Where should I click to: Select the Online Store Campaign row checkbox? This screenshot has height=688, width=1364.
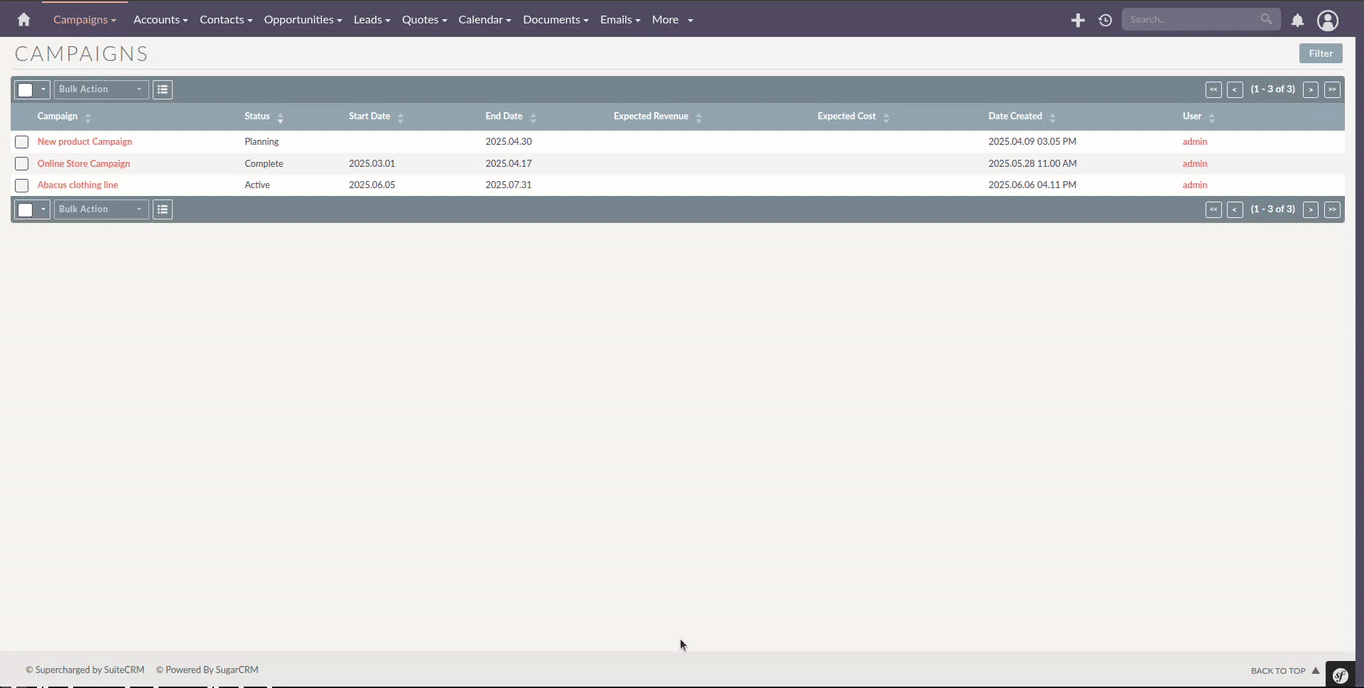pos(22,164)
